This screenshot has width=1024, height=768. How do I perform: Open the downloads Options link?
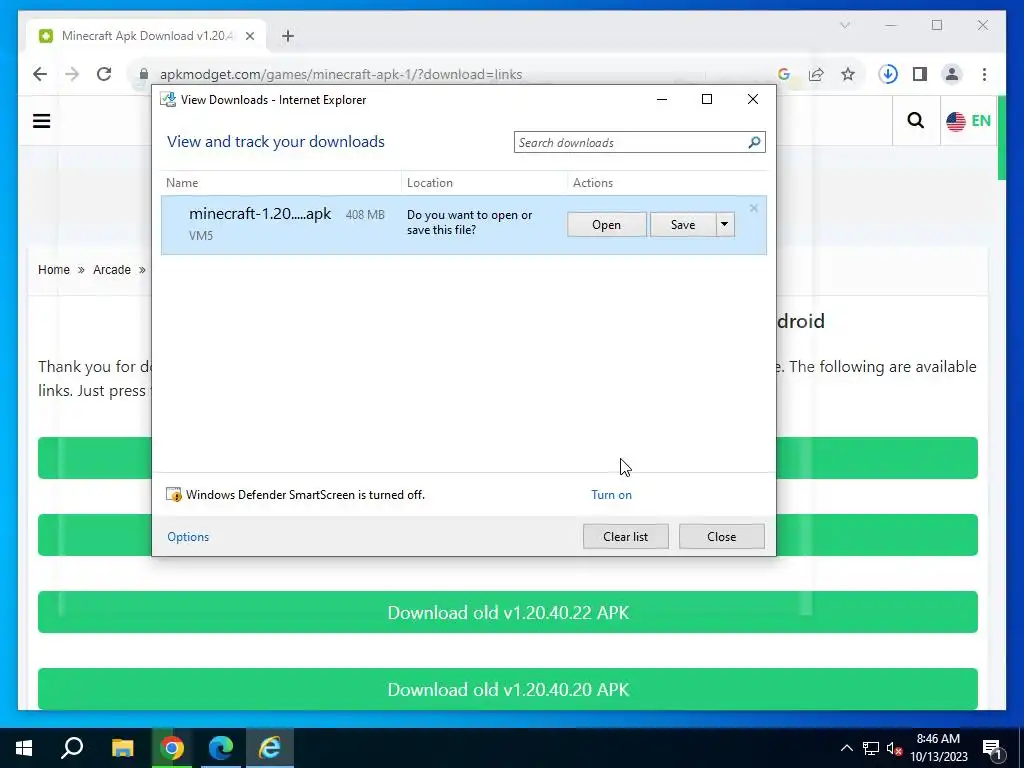coord(188,537)
